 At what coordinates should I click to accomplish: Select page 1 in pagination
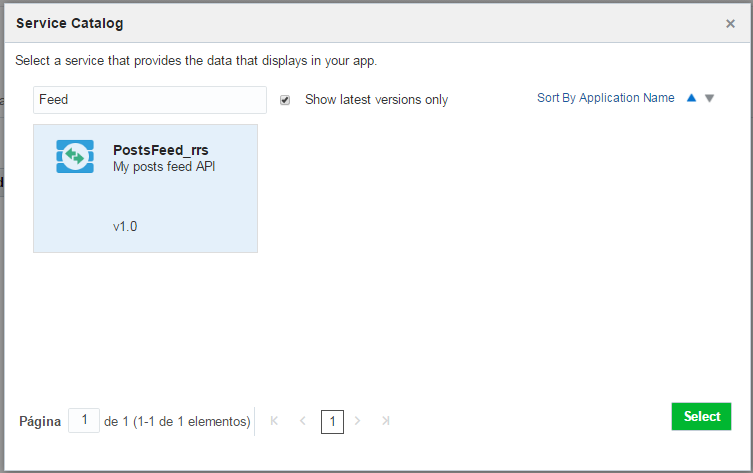[332, 422]
